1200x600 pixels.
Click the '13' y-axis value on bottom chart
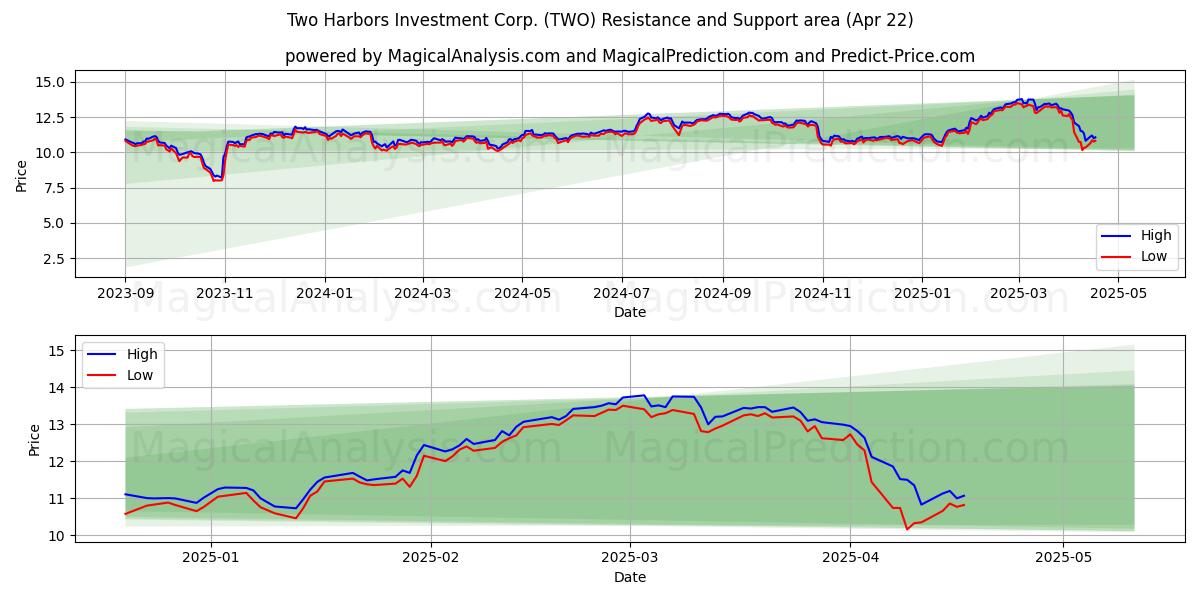coord(56,425)
